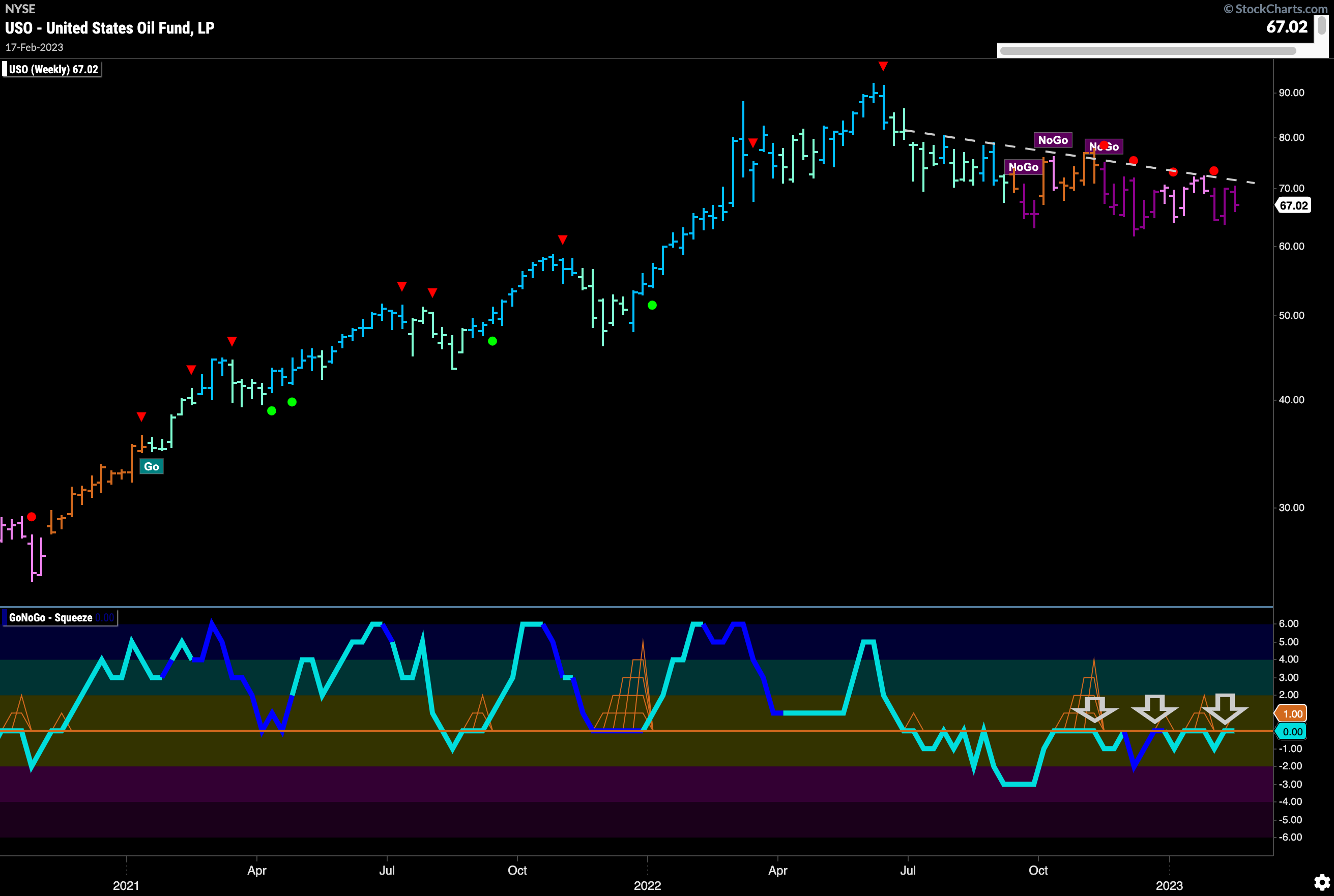Image resolution: width=1334 pixels, height=896 pixels.
Task: Click the 50.00 price axis label
Action: 1291,315
